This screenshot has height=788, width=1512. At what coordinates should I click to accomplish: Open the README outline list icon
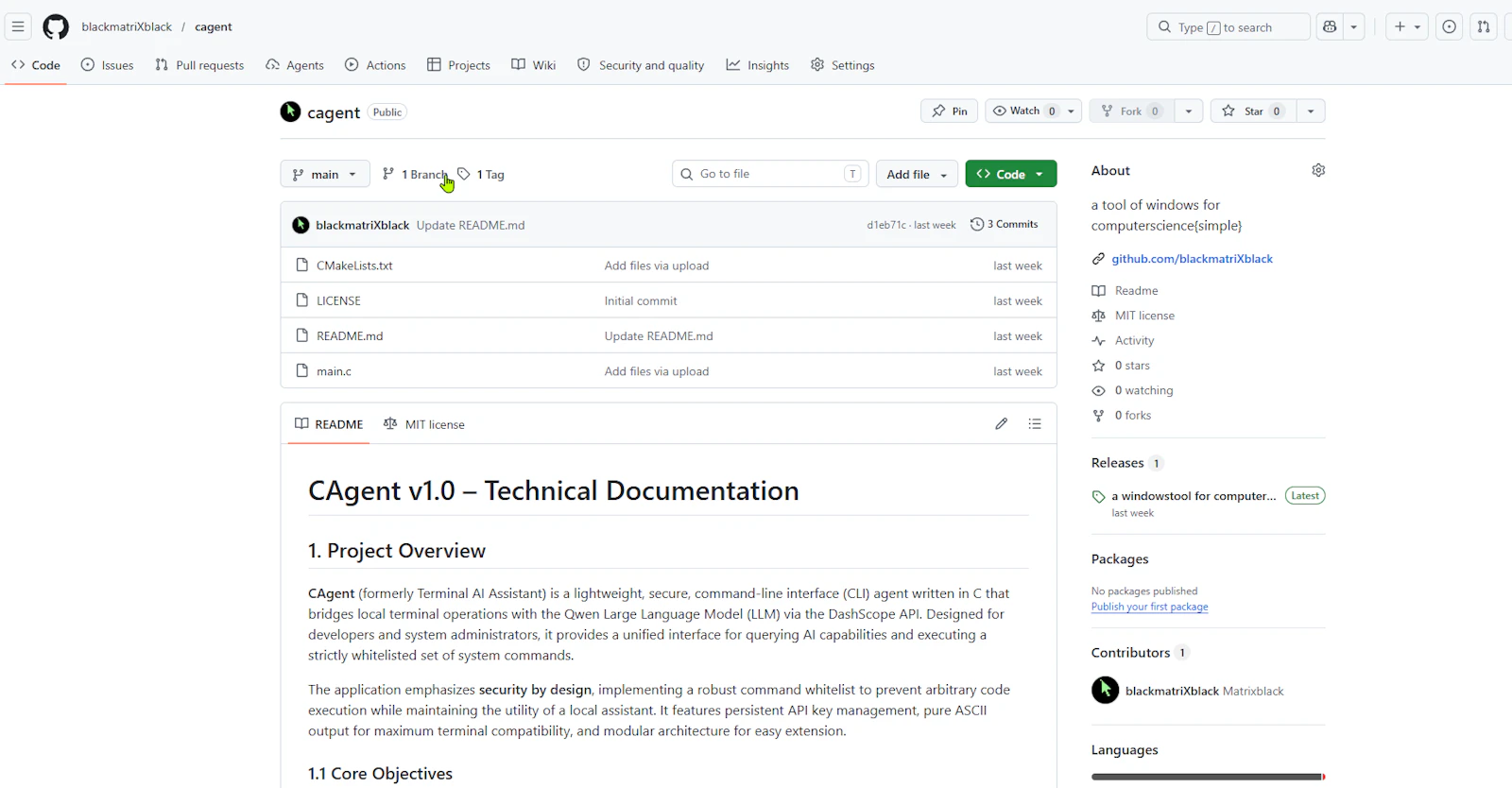click(1035, 424)
